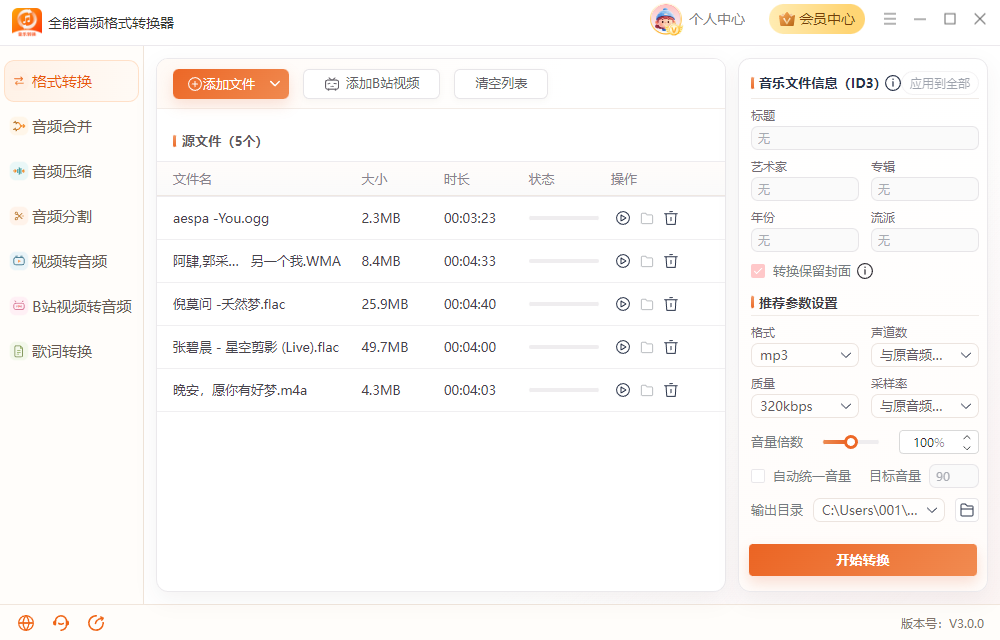Click the 音量倍数 slider handle
The image size is (1000, 640).
851,442
